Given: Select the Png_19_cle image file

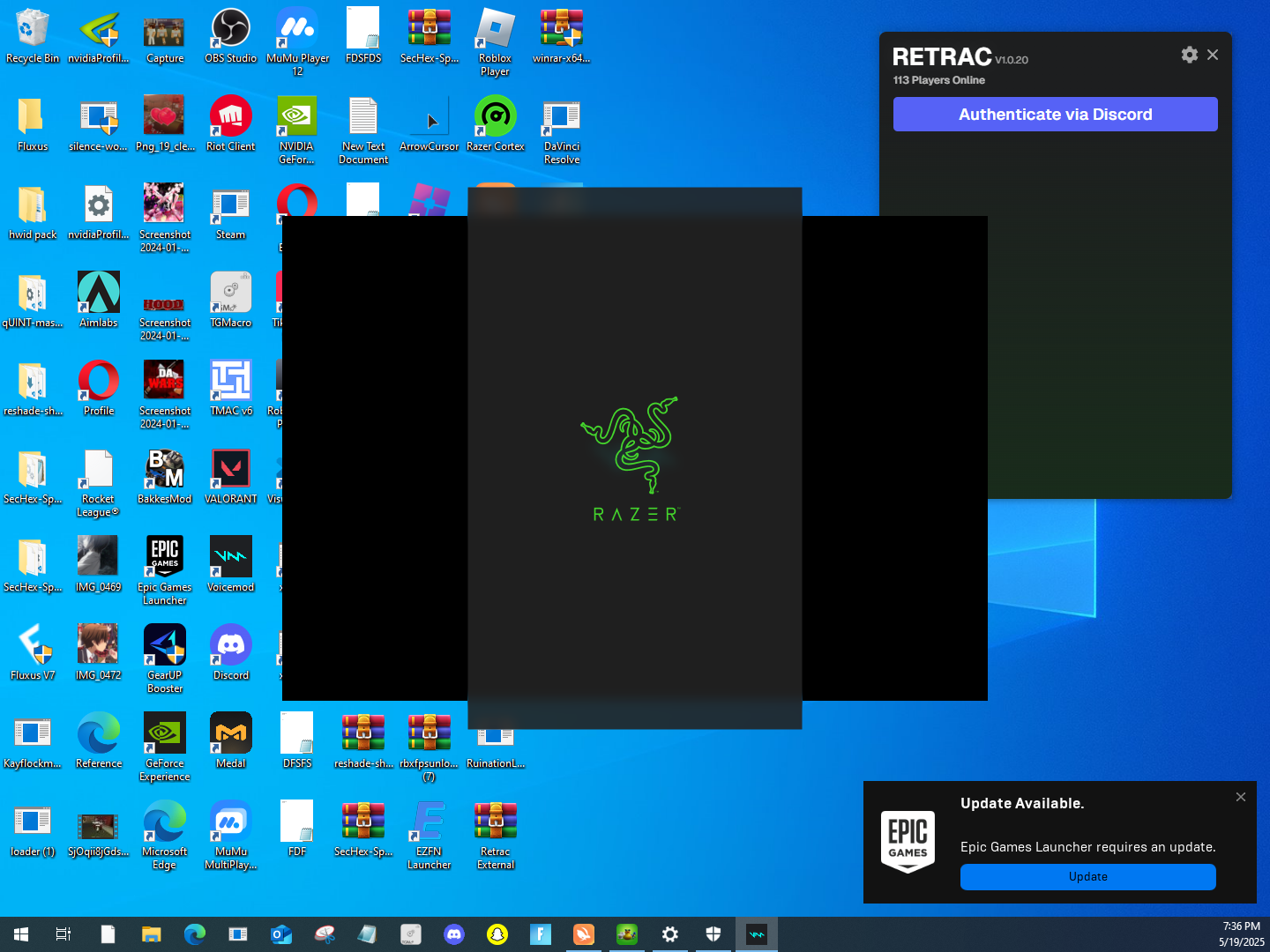Looking at the screenshot, I should click(x=165, y=124).
